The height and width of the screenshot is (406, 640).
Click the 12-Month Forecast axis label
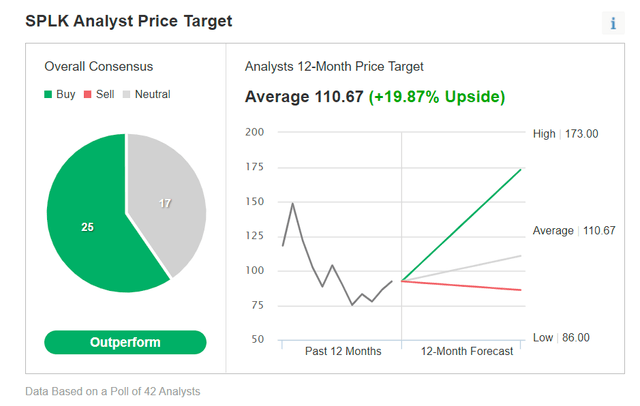pyautogui.click(x=467, y=351)
